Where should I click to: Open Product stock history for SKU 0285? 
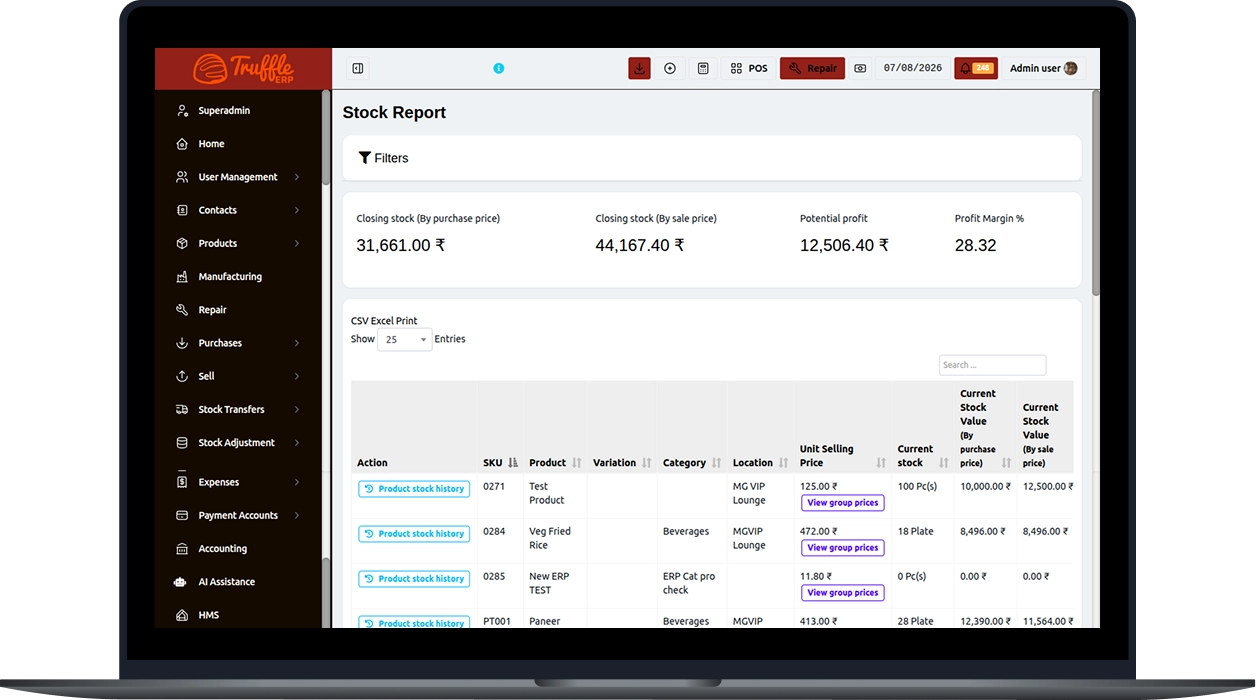[414, 579]
